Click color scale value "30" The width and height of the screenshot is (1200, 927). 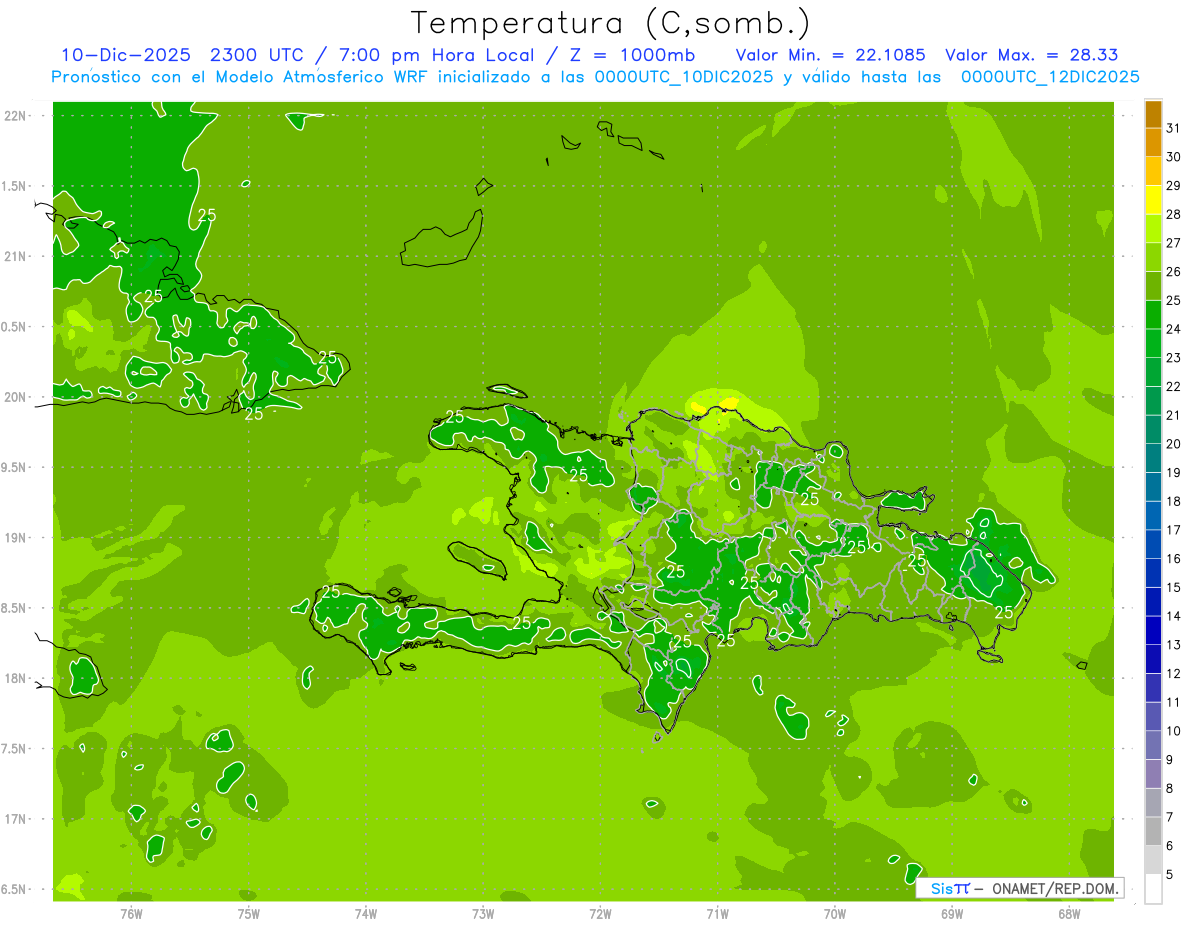coord(1174,157)
